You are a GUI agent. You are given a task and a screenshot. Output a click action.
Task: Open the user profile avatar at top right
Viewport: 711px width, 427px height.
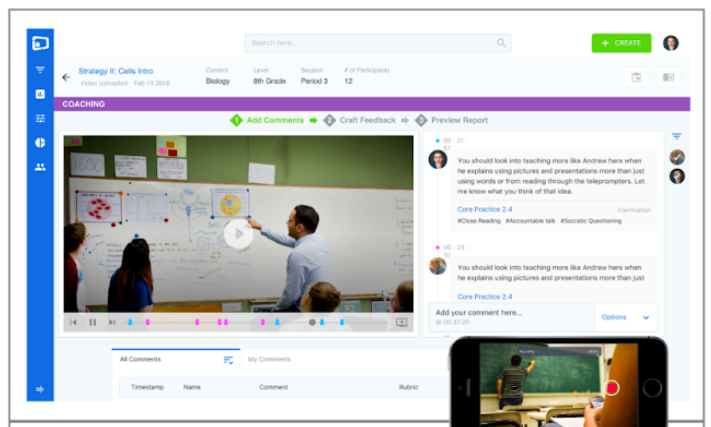click(671, 43)
